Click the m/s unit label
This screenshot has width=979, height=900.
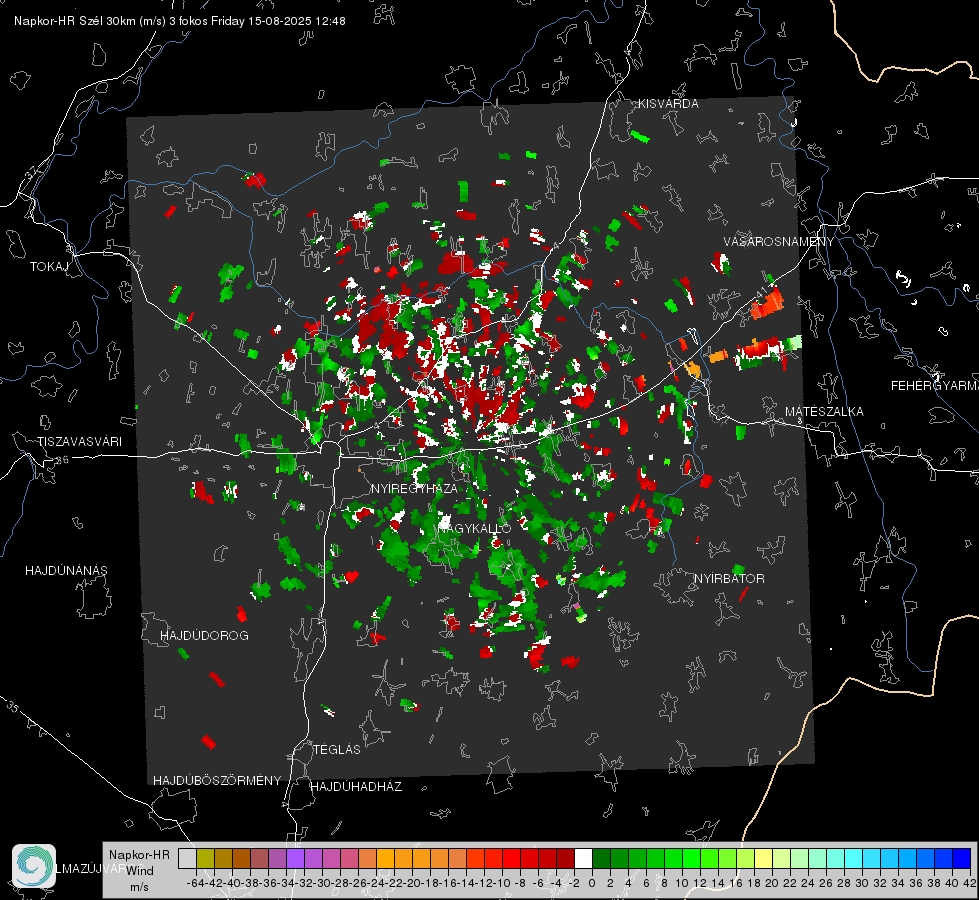[139, 887]
